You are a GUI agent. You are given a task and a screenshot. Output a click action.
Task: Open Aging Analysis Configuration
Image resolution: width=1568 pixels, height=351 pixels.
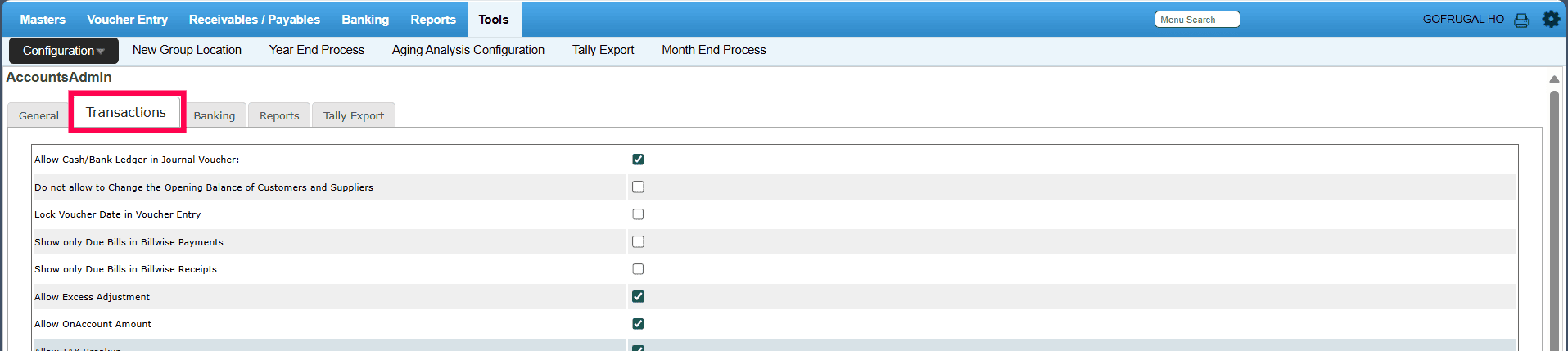tap(468, 50)
